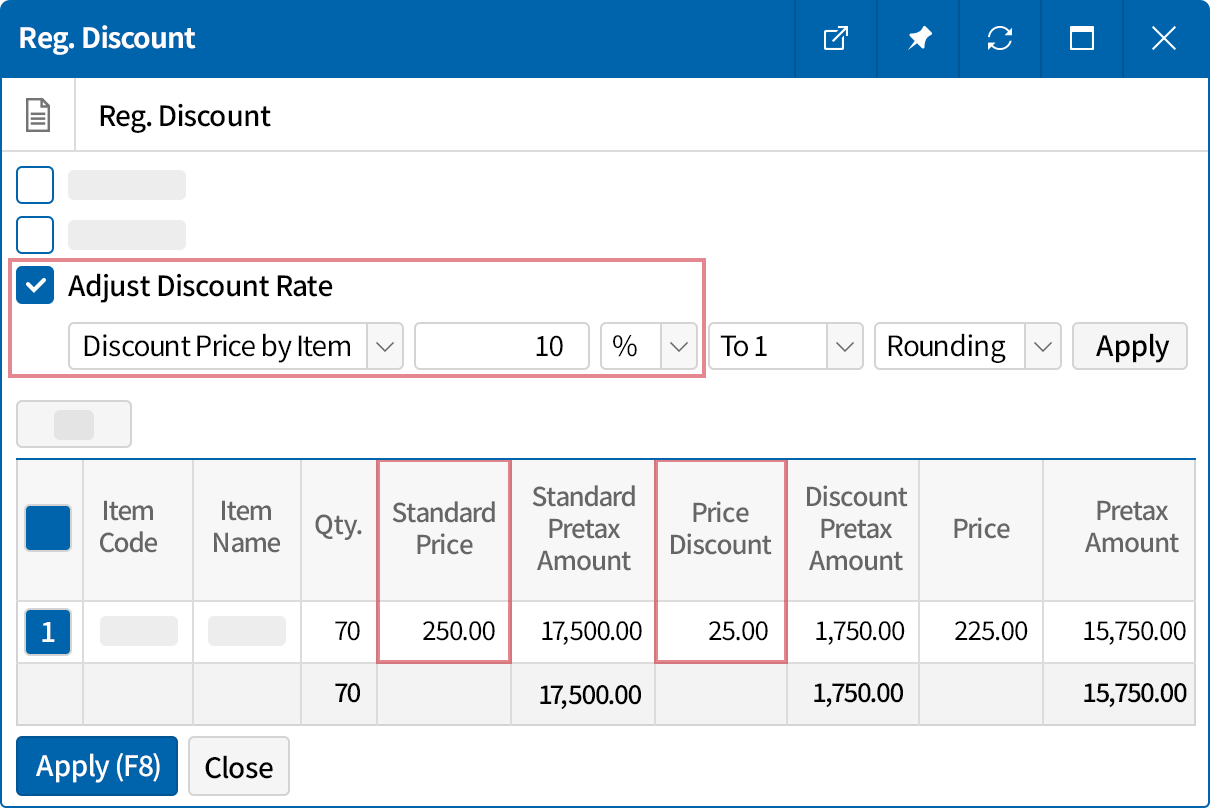Click the document icon beside Reg. Discount
1210x808 pixels.
[37, 115]
